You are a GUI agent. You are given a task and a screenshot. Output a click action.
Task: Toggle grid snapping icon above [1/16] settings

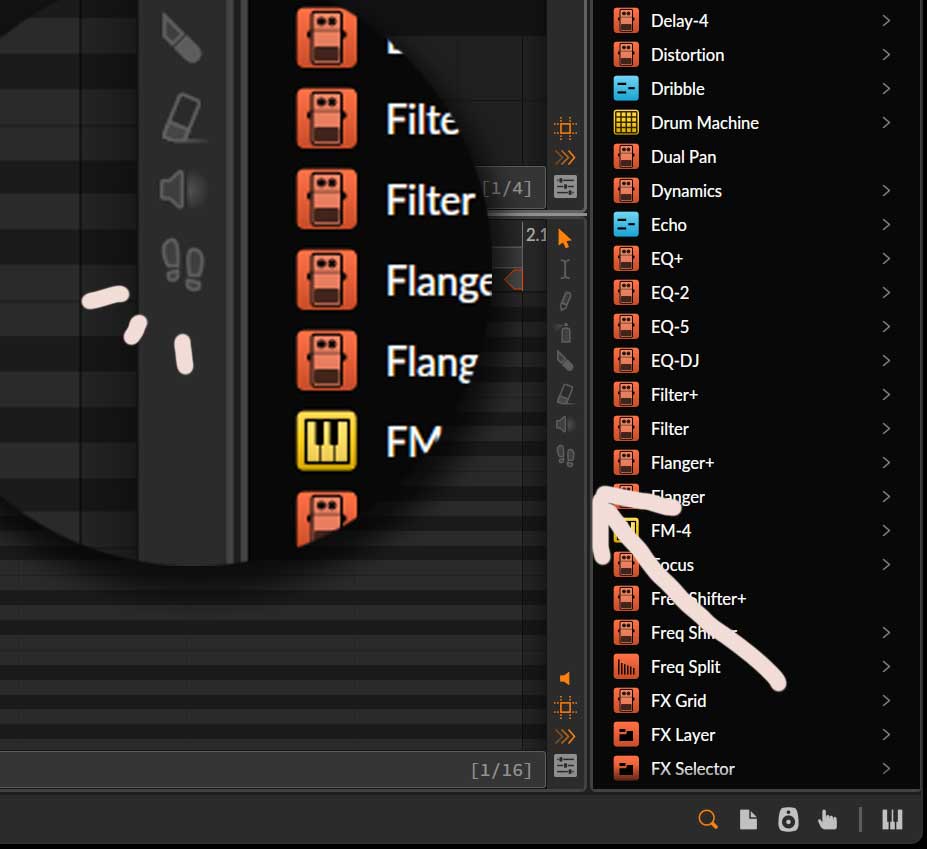tap(565, 707)
